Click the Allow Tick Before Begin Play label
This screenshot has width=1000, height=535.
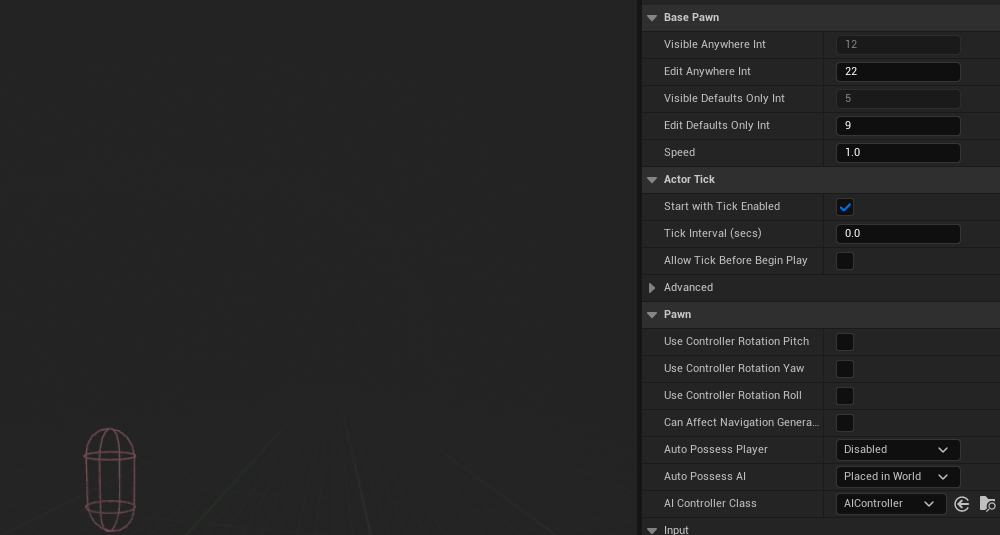735,261
